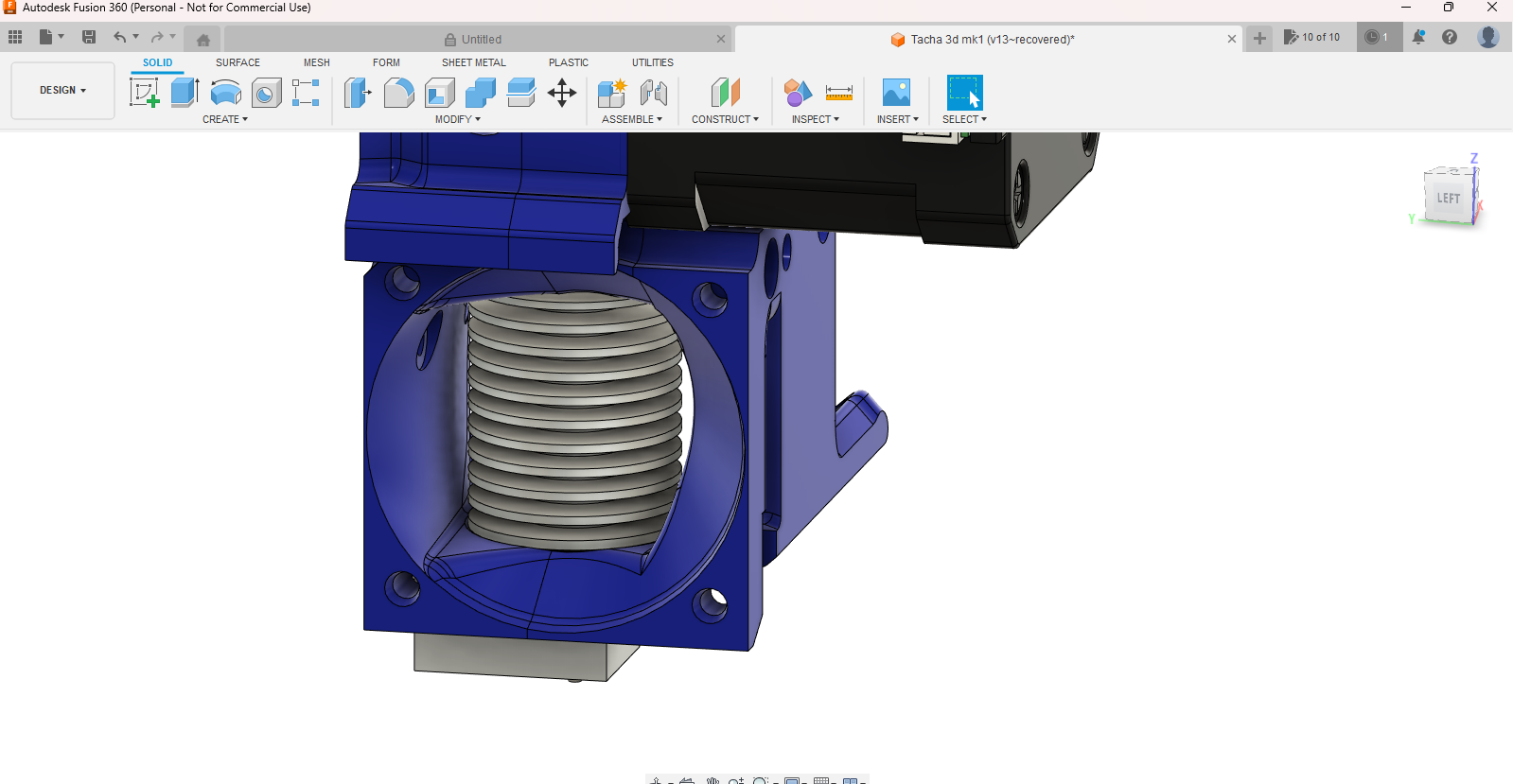Select the Hole tool

pyautogui.click(x=266, y=93)
